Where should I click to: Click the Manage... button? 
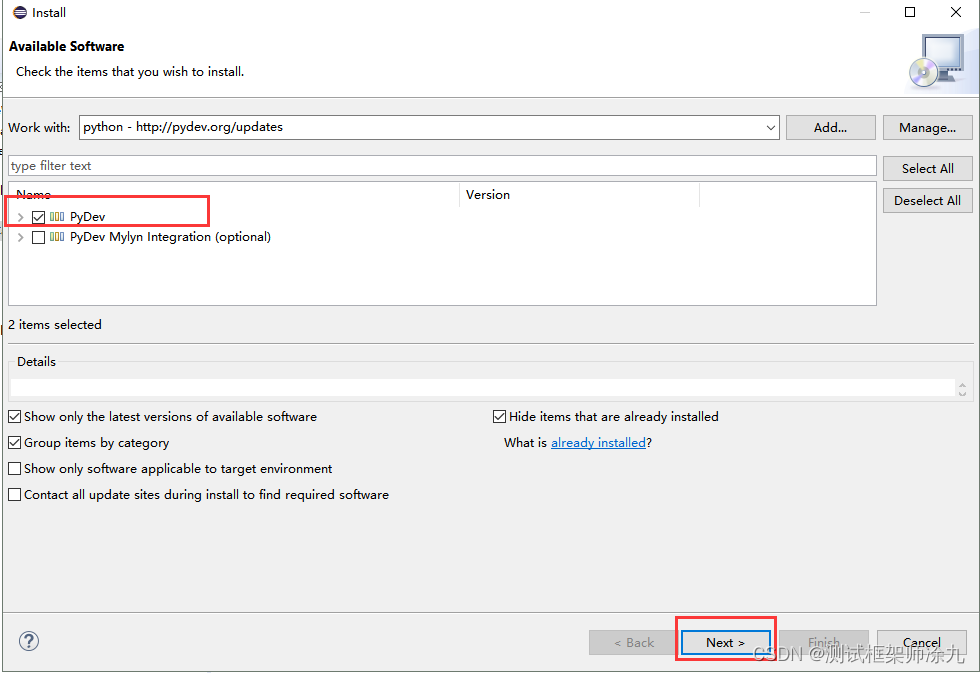point(928,127)
